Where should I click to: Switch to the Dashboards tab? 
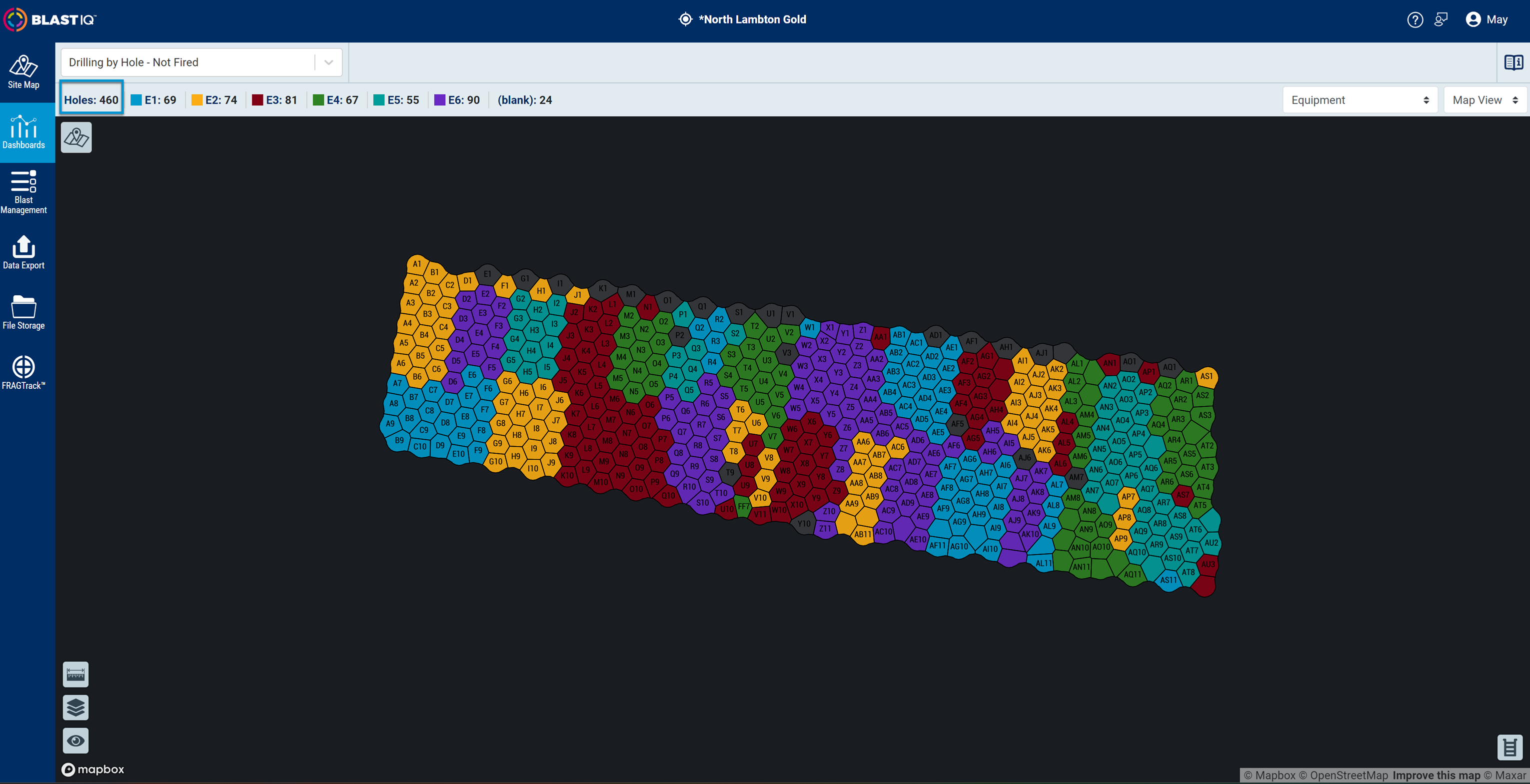(x=24, y=132)
